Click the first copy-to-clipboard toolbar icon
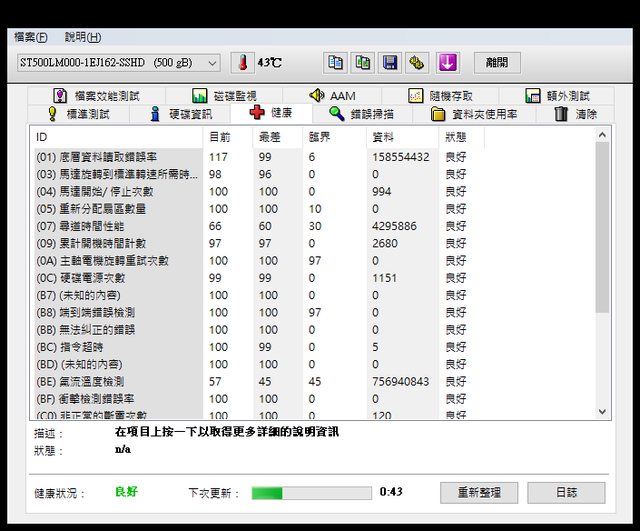The width and height of the screenshot is (640, 531). 335,62
